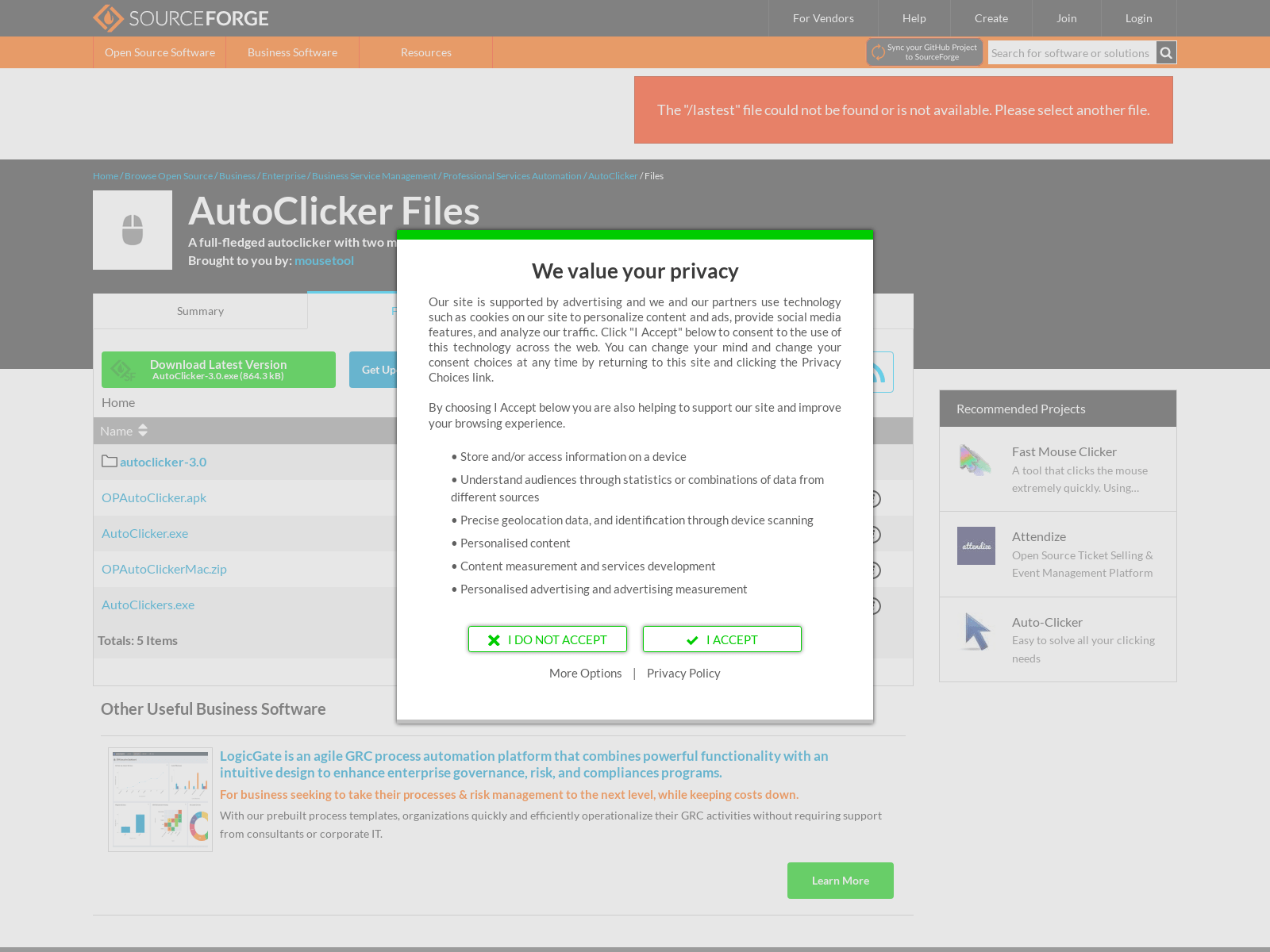This screenshot has width=1270, height=952.
Task: Click AutoClicker breadcrumb link
Action: point(613,176)
